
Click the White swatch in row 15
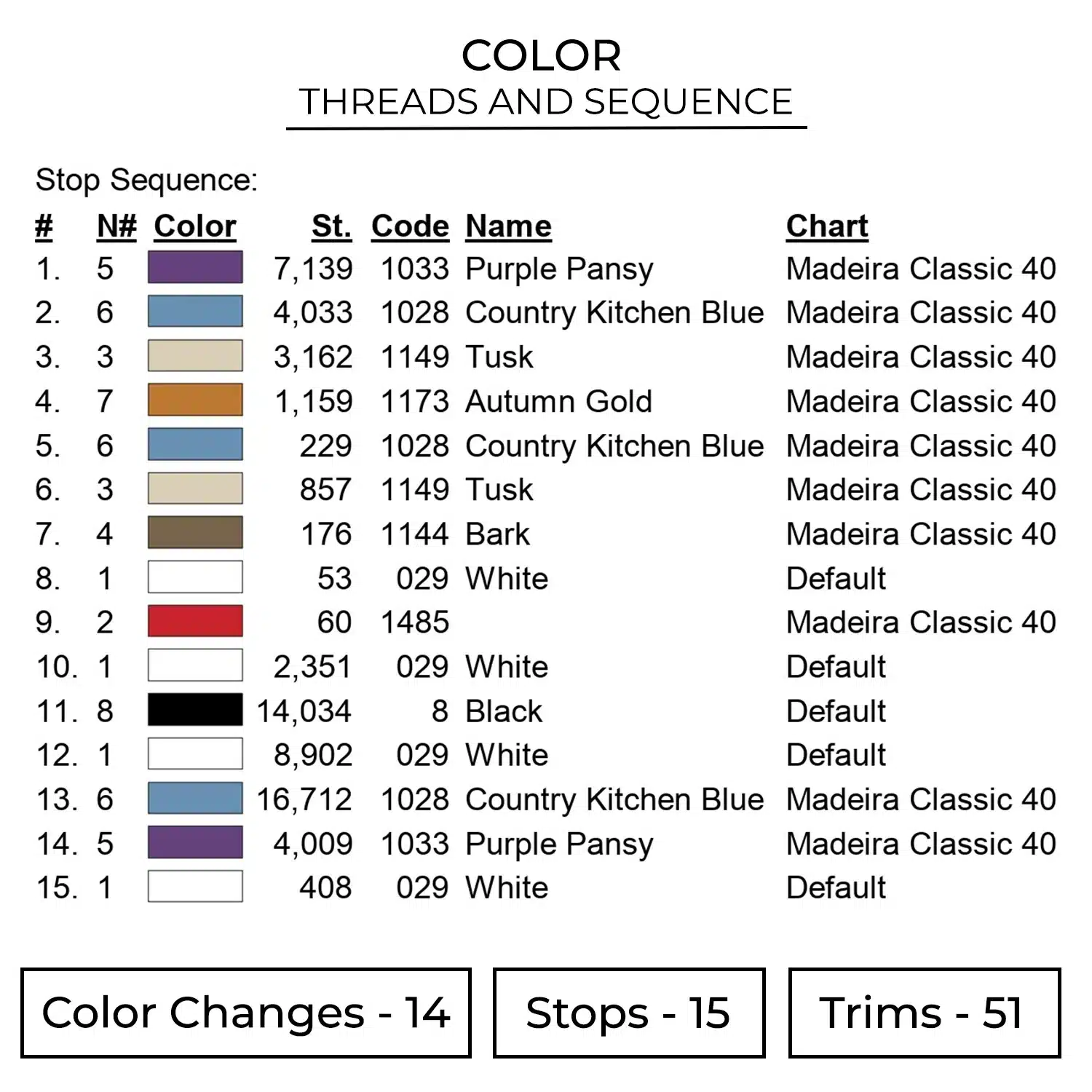click(195, 887)
